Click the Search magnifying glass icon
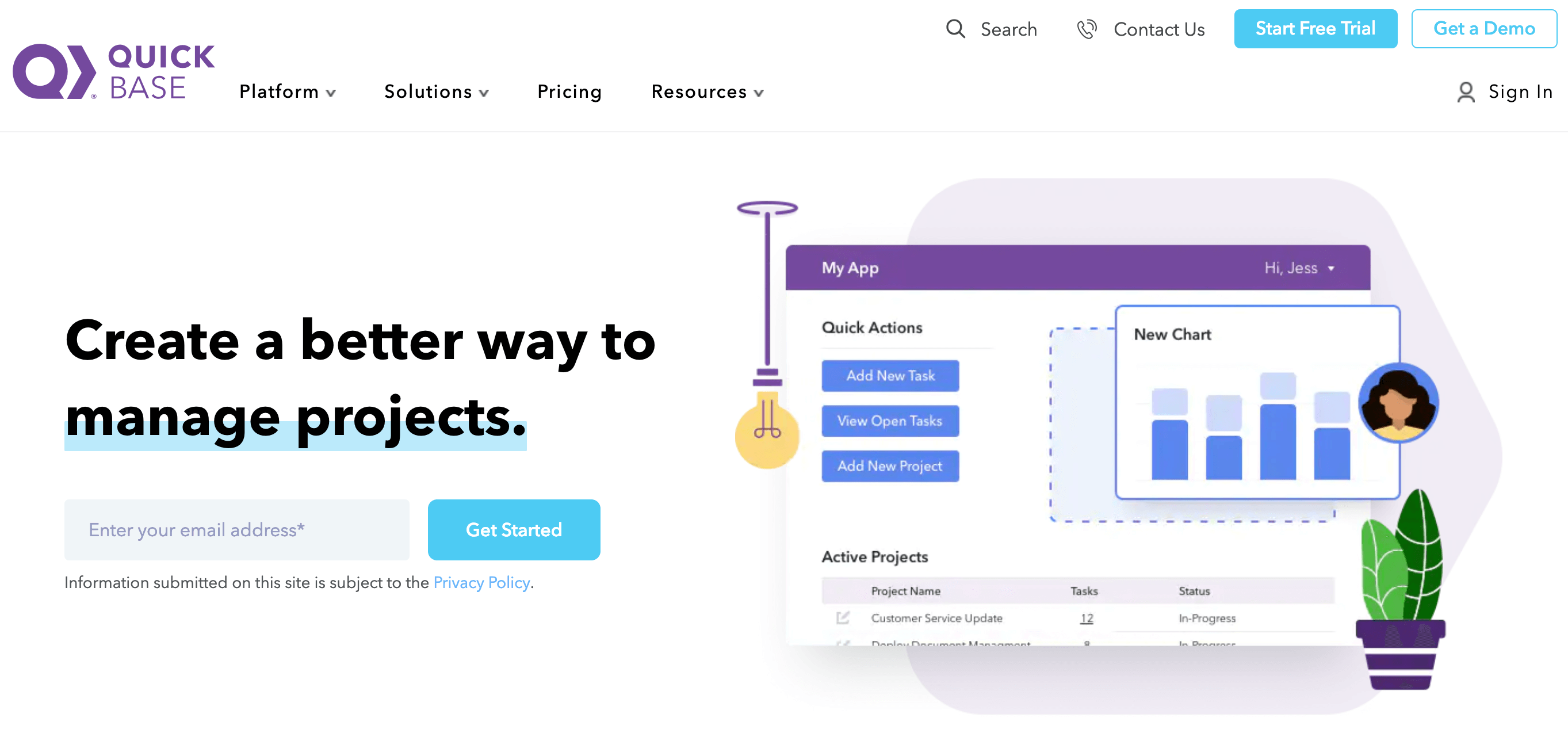The height and width of the screenshot is (733, 1568). (x=954, y=29)
